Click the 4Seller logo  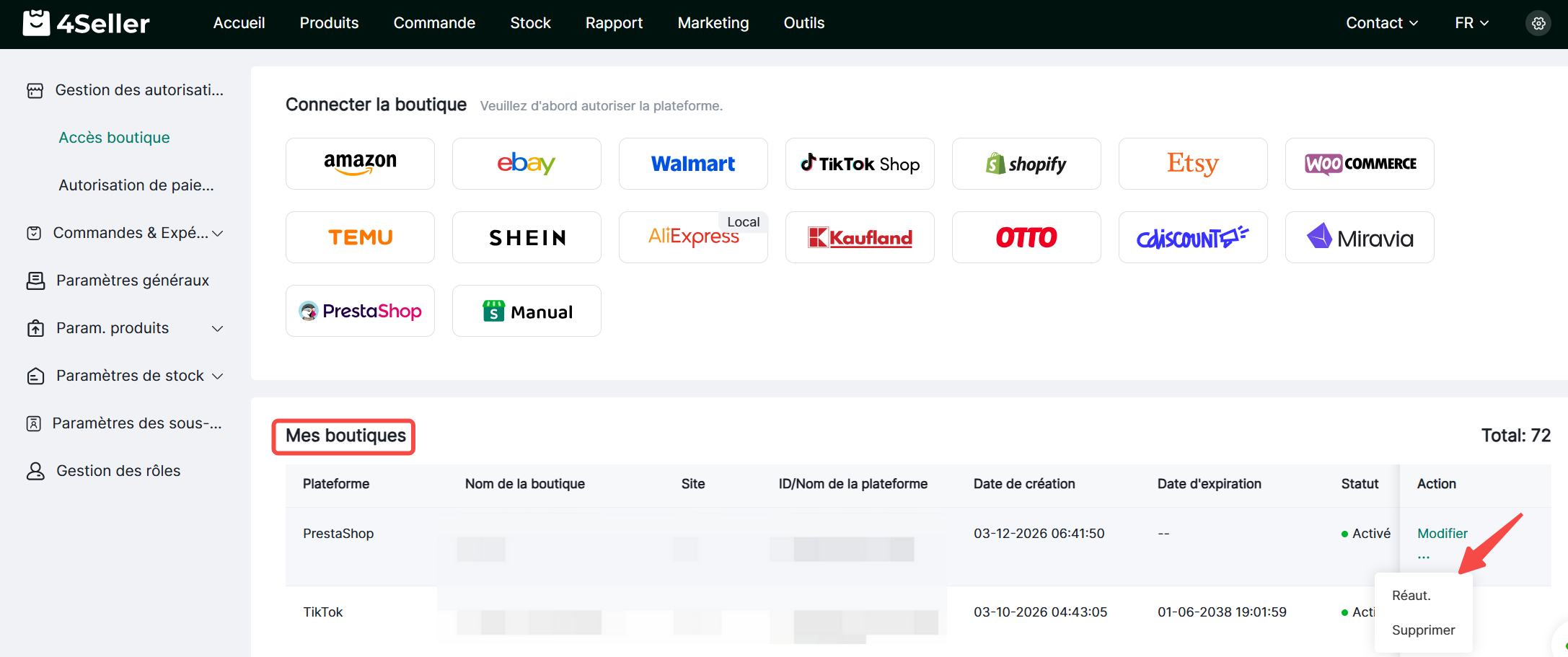point(87,23)
